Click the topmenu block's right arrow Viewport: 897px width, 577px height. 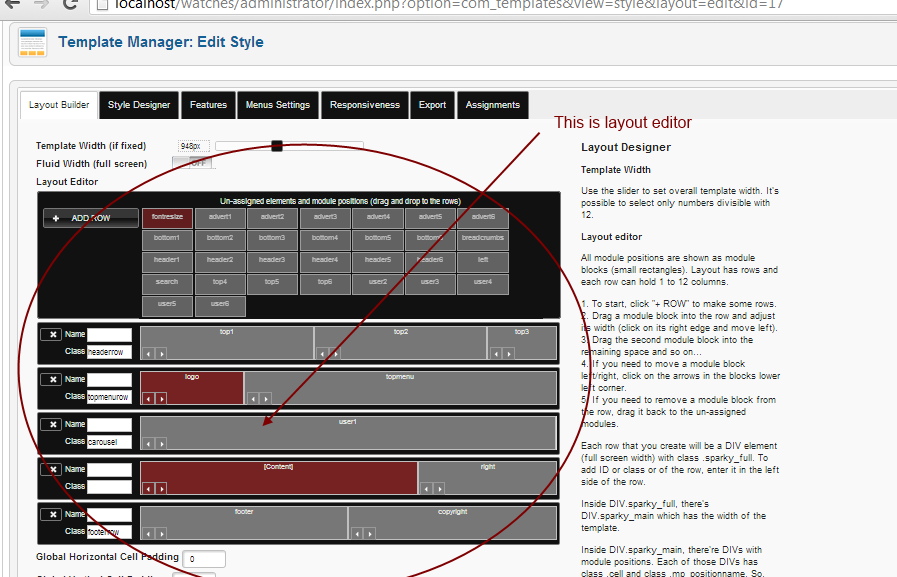point(265,399)
